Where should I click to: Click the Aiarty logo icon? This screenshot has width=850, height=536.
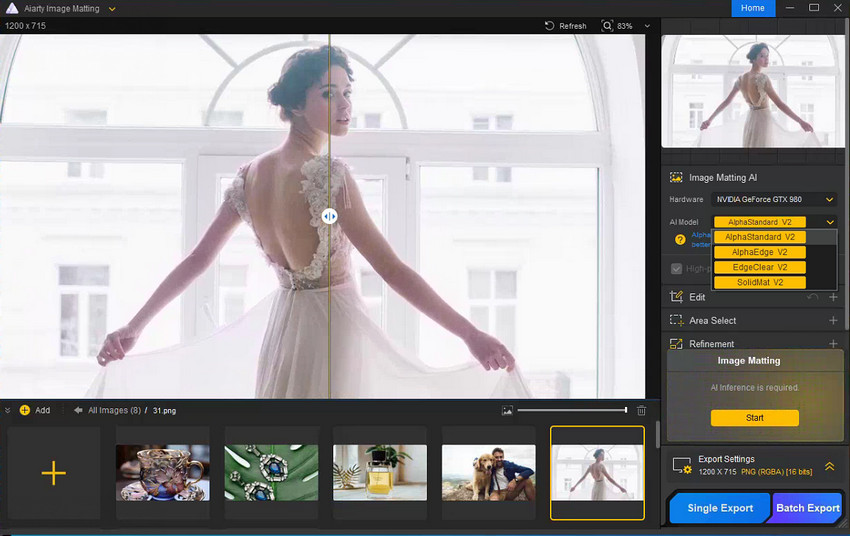[11, 8]
